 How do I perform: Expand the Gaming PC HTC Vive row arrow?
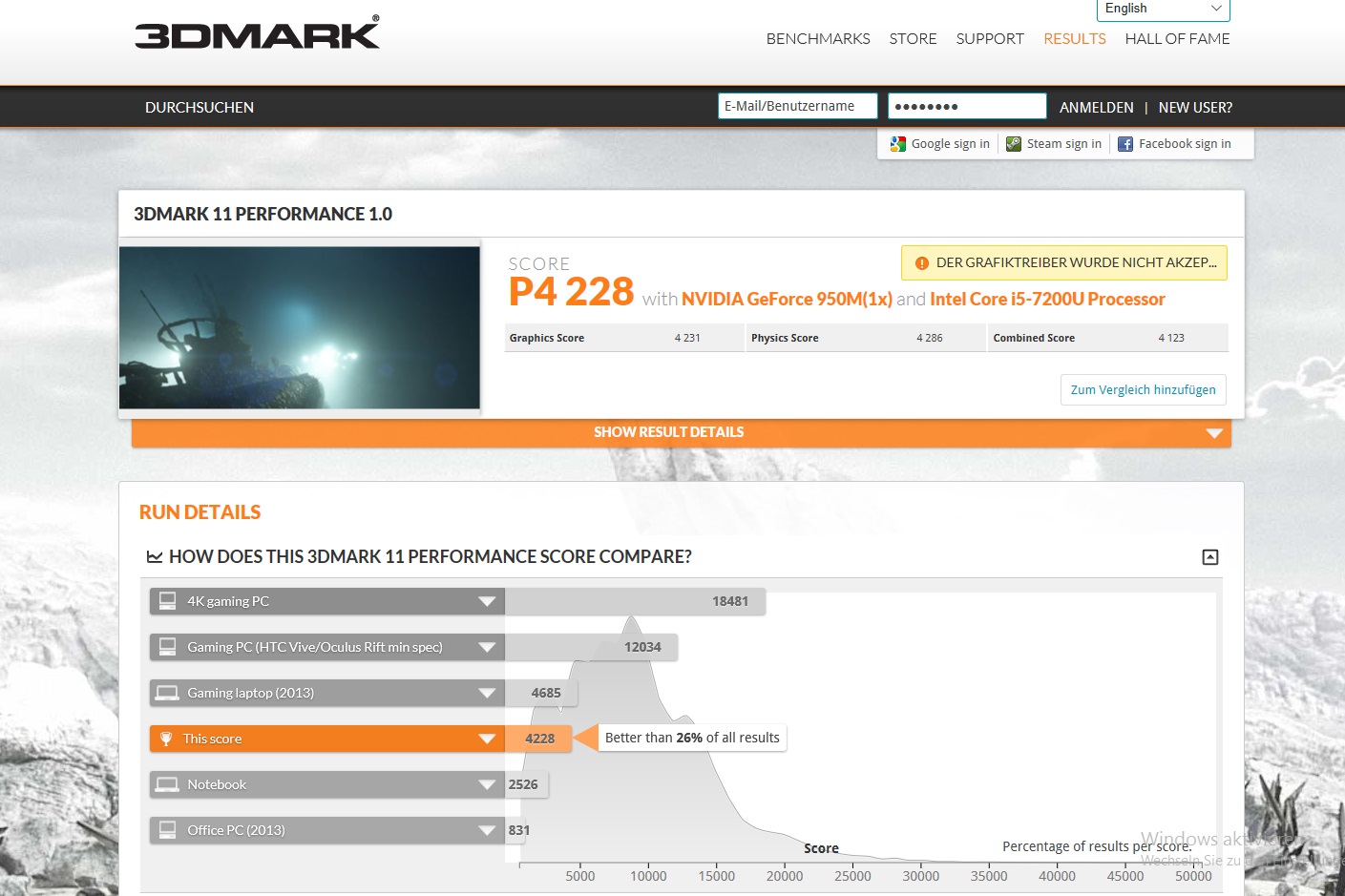[x=487, y=647]
